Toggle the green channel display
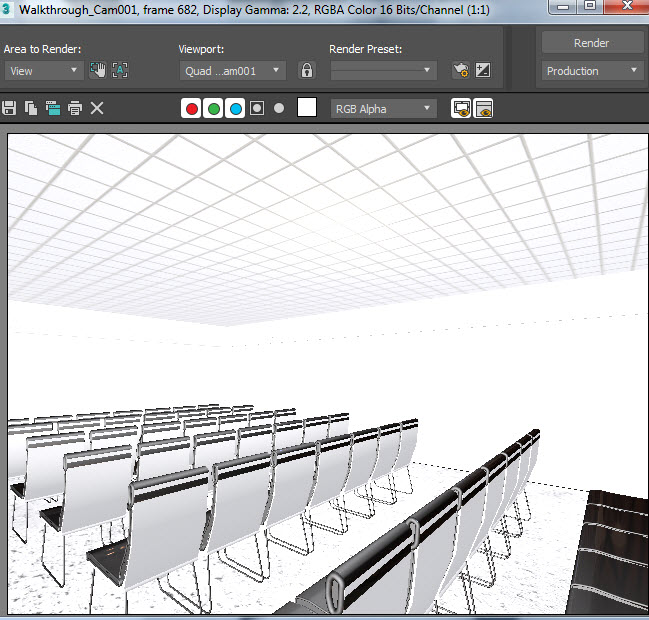Image resolution: width=649 pixels, height=620 pixels. [x=214, y=109]
